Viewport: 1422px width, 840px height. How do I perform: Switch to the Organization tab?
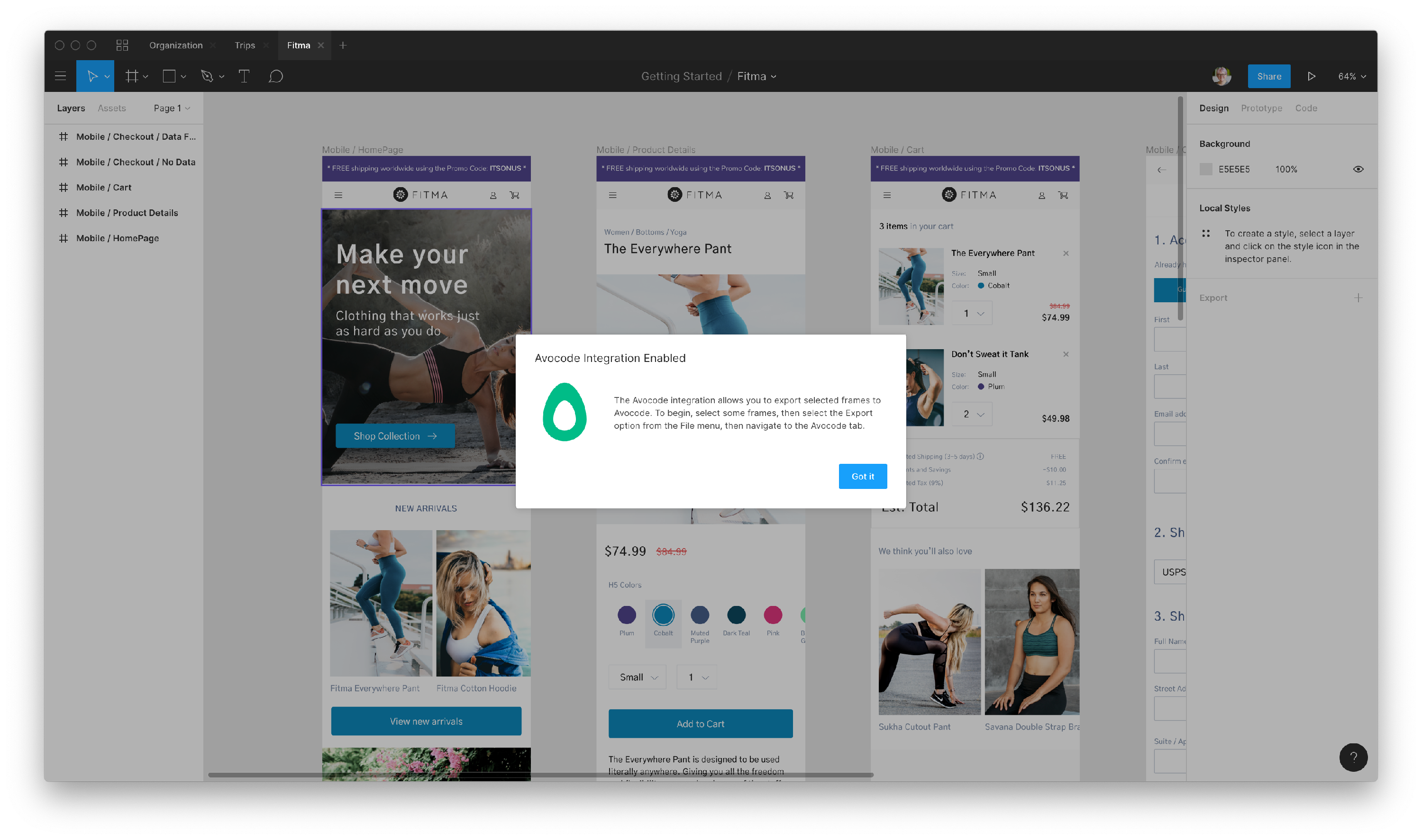[175, 45]
